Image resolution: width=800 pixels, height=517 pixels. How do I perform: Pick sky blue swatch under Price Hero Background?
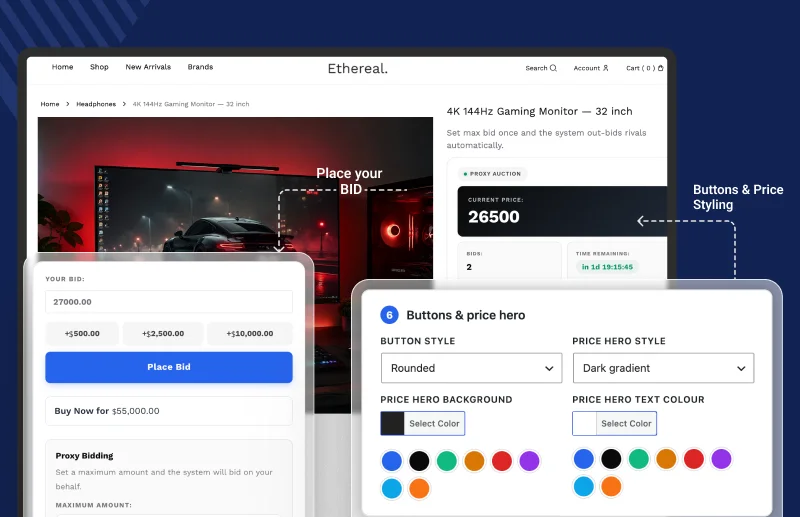coord(392,488)
